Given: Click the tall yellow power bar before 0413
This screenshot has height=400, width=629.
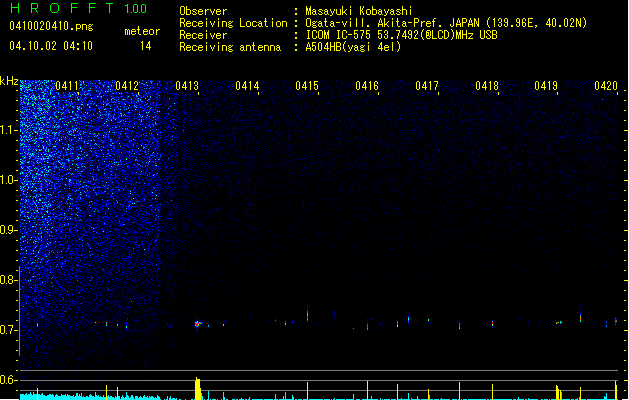Looking at the screenshot, I should tap(197, 388).
